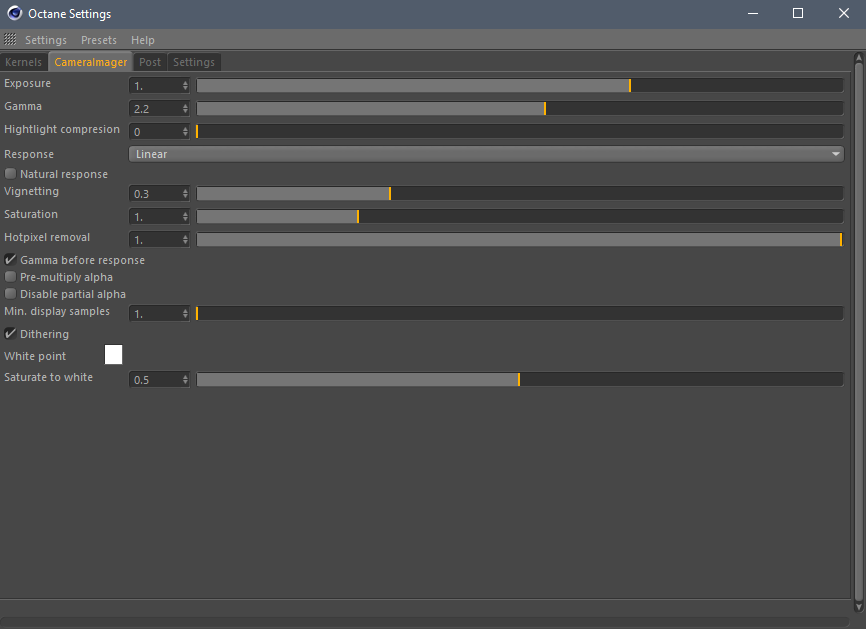Uncheck Gamma before response
Screen dimensions: 866x629
[x=10, y=260]
